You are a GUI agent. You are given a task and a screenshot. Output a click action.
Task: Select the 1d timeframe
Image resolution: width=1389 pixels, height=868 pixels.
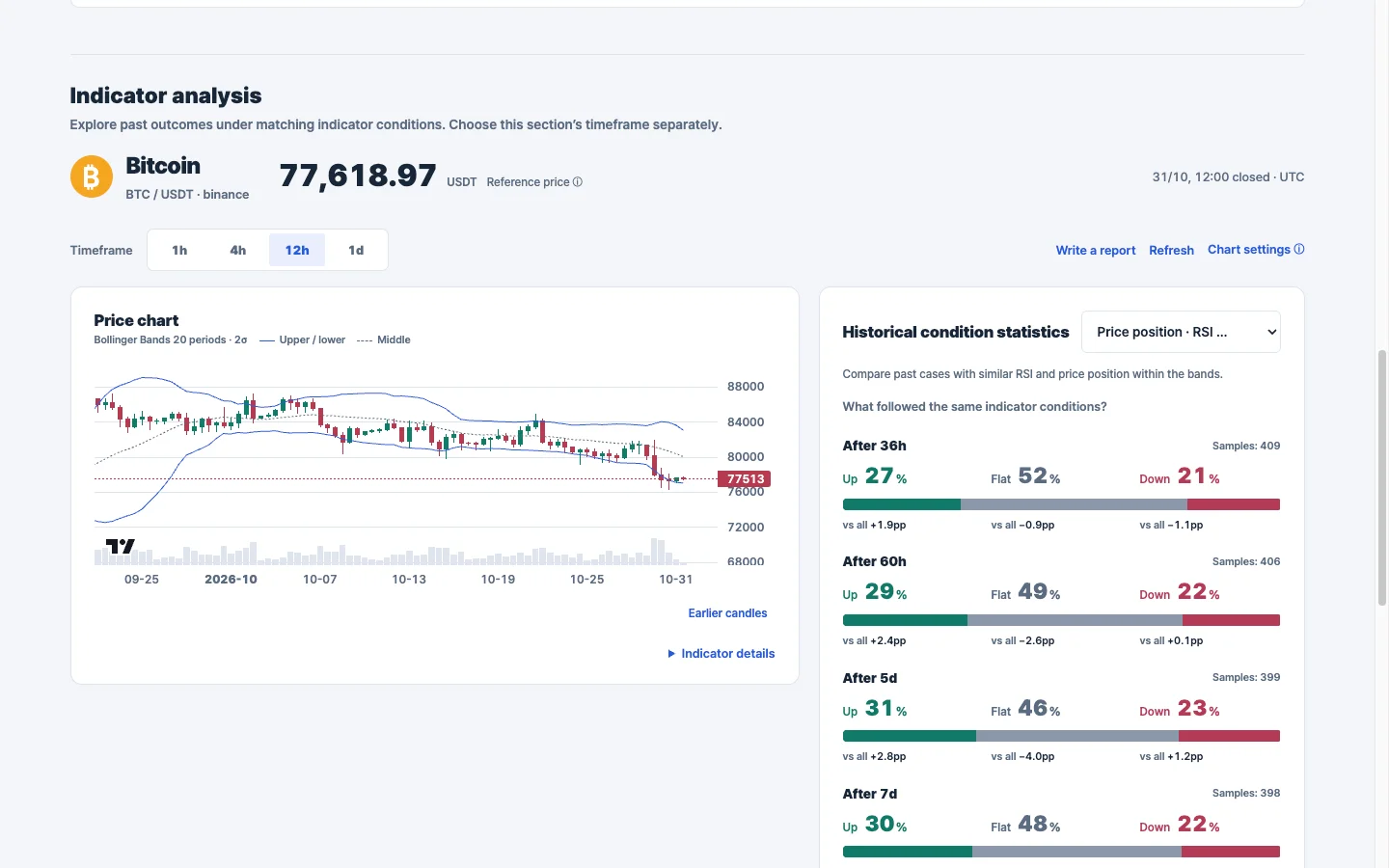click(356, 250)
